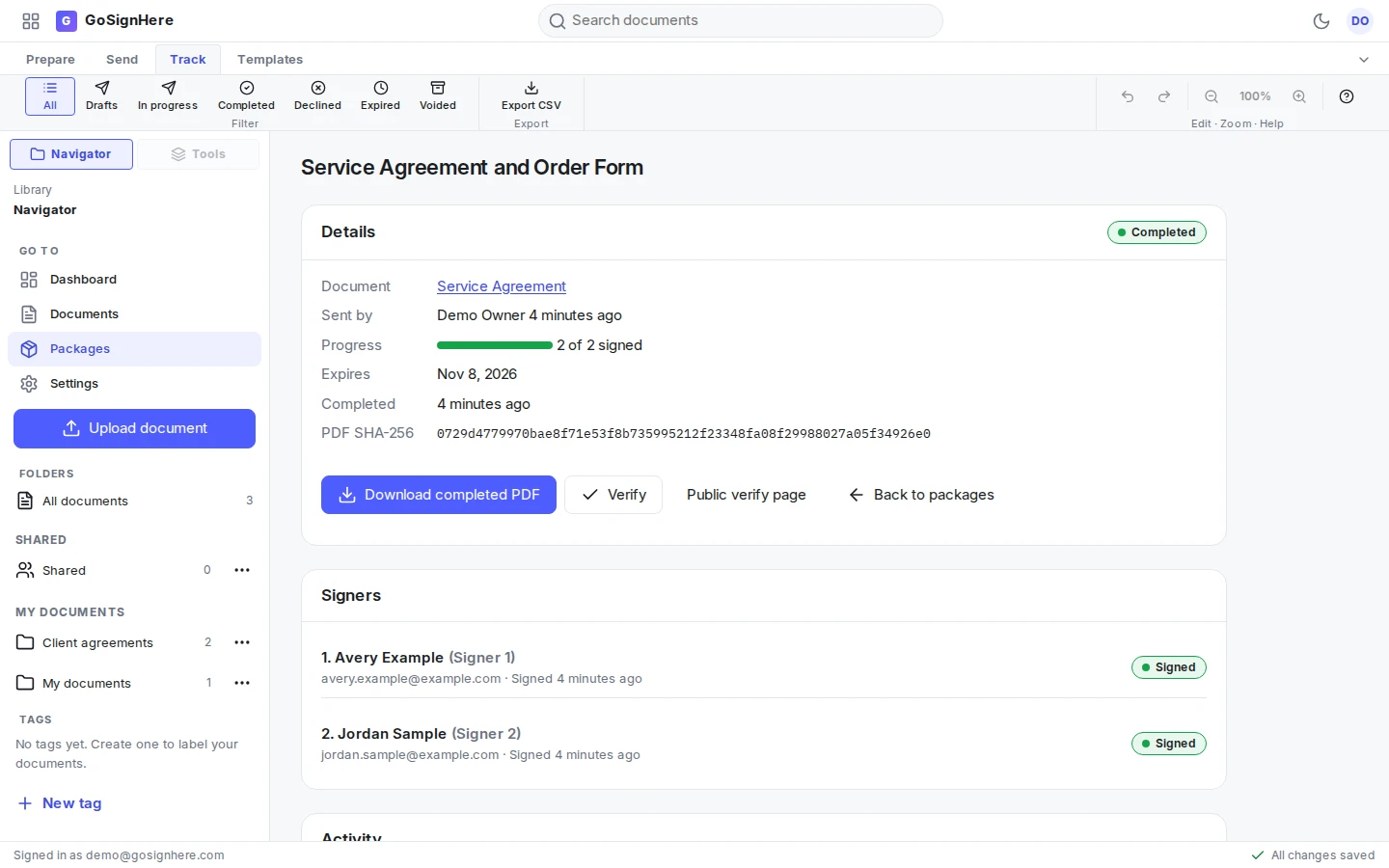Viewport: 1389px width, 868px height.
Task: Click the signing progress bar
Action: tap(495, 345)
